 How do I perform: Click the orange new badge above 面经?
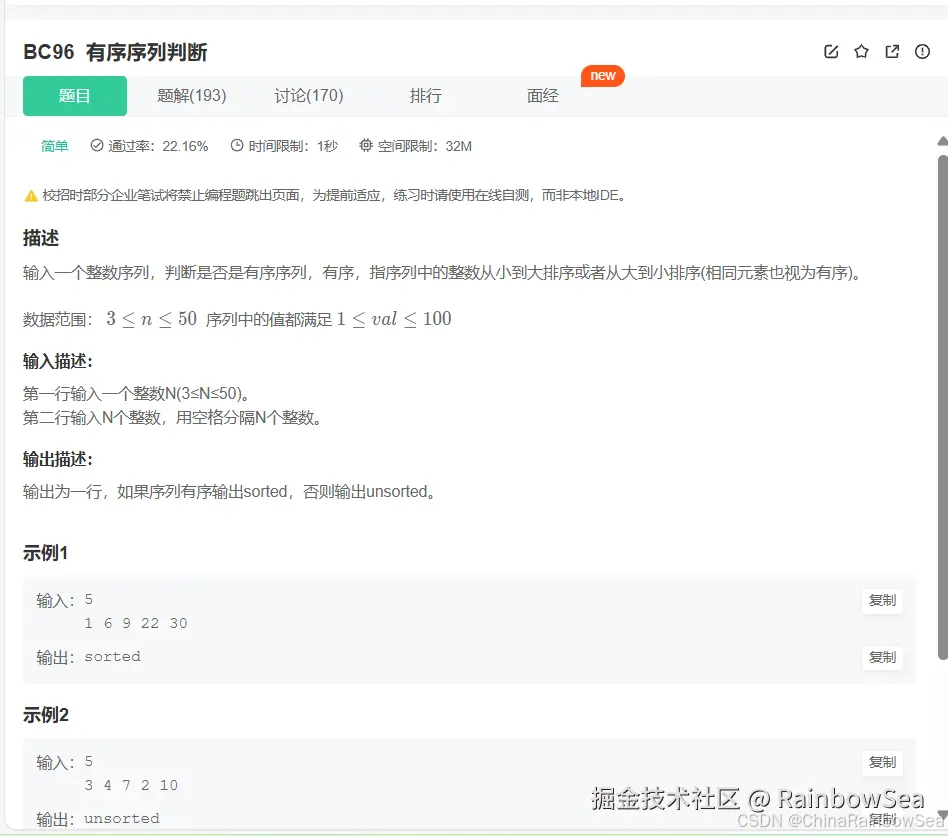pyautogui.click(x=602, y=75)
